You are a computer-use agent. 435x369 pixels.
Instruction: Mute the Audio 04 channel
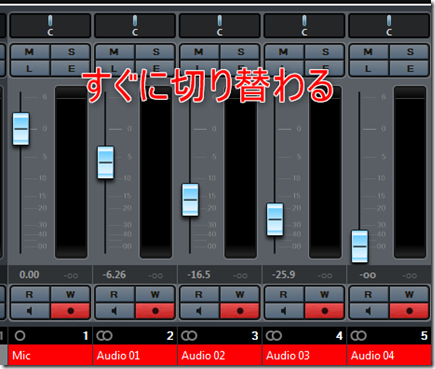coord(369,52)
